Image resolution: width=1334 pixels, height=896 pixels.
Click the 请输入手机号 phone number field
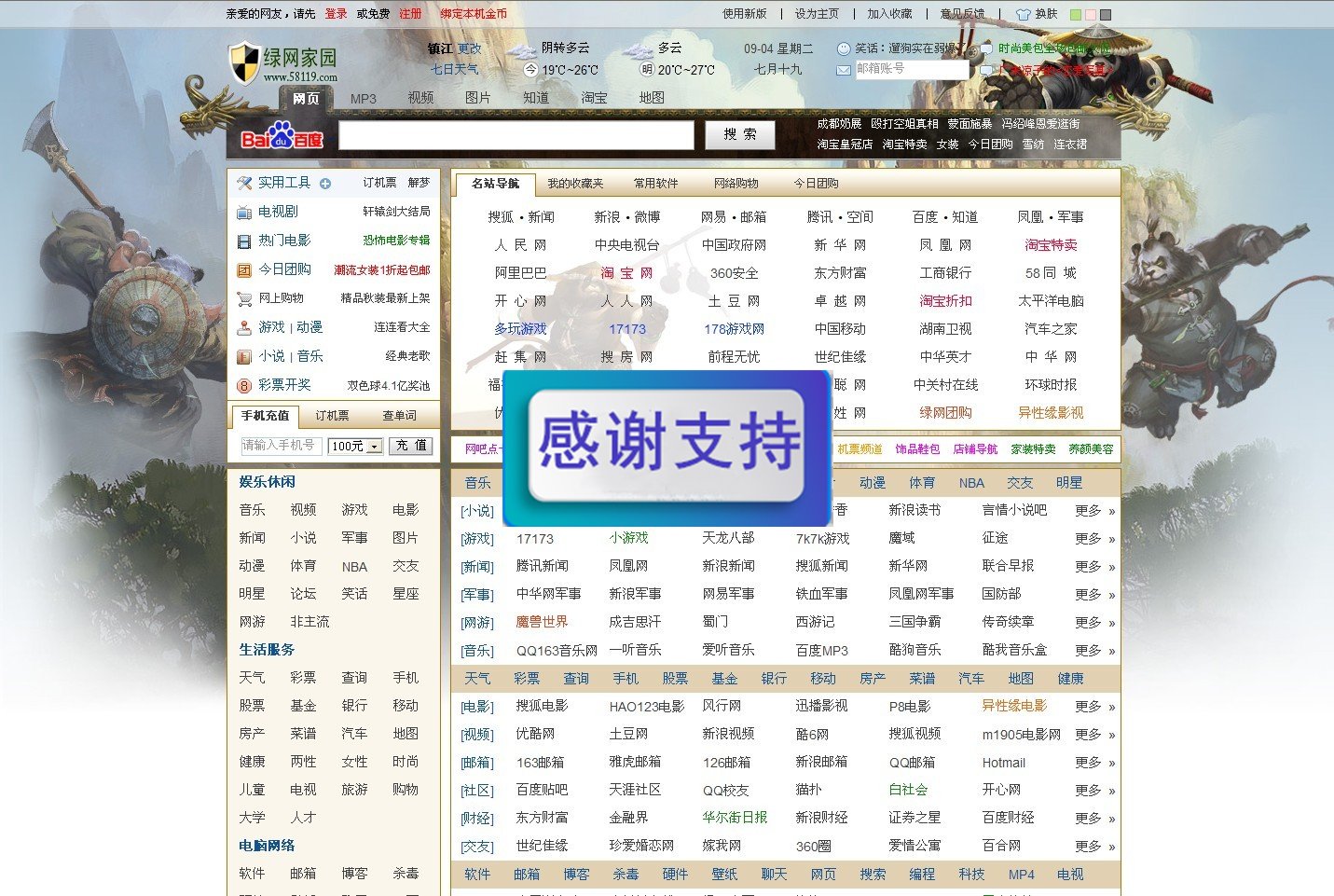coord(282,446)
